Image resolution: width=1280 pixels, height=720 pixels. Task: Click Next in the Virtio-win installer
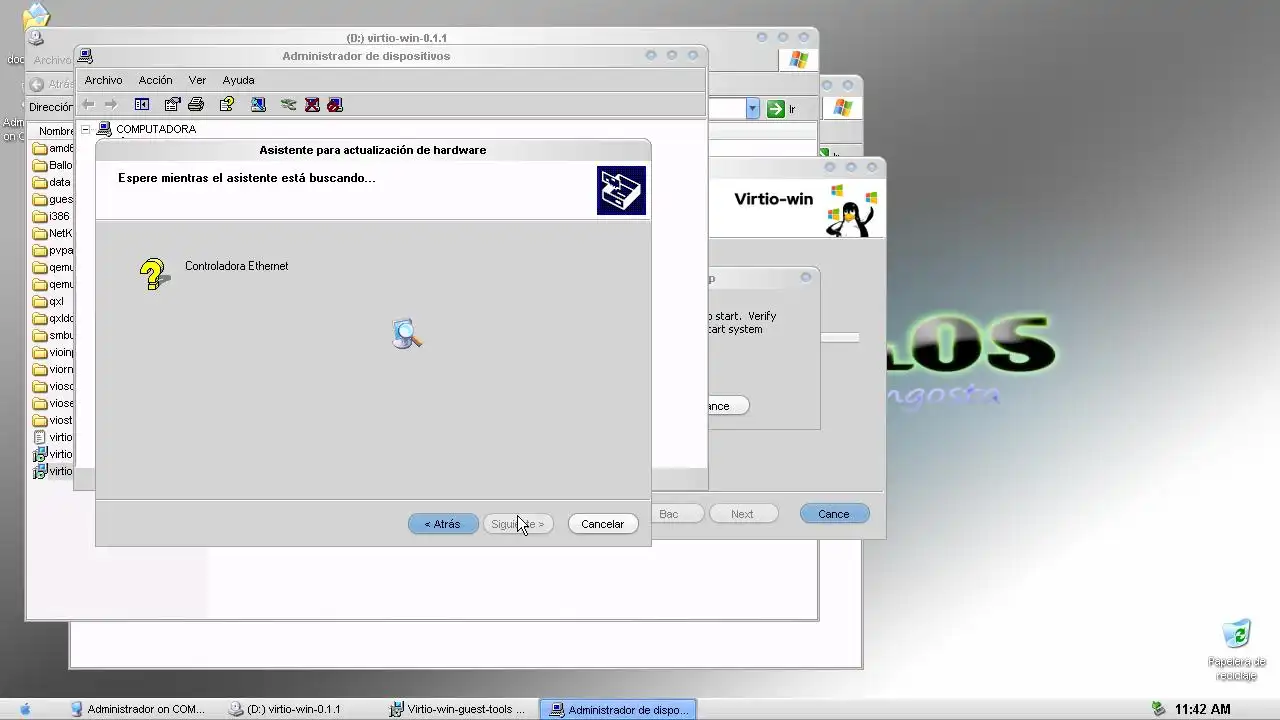(742, 514)
